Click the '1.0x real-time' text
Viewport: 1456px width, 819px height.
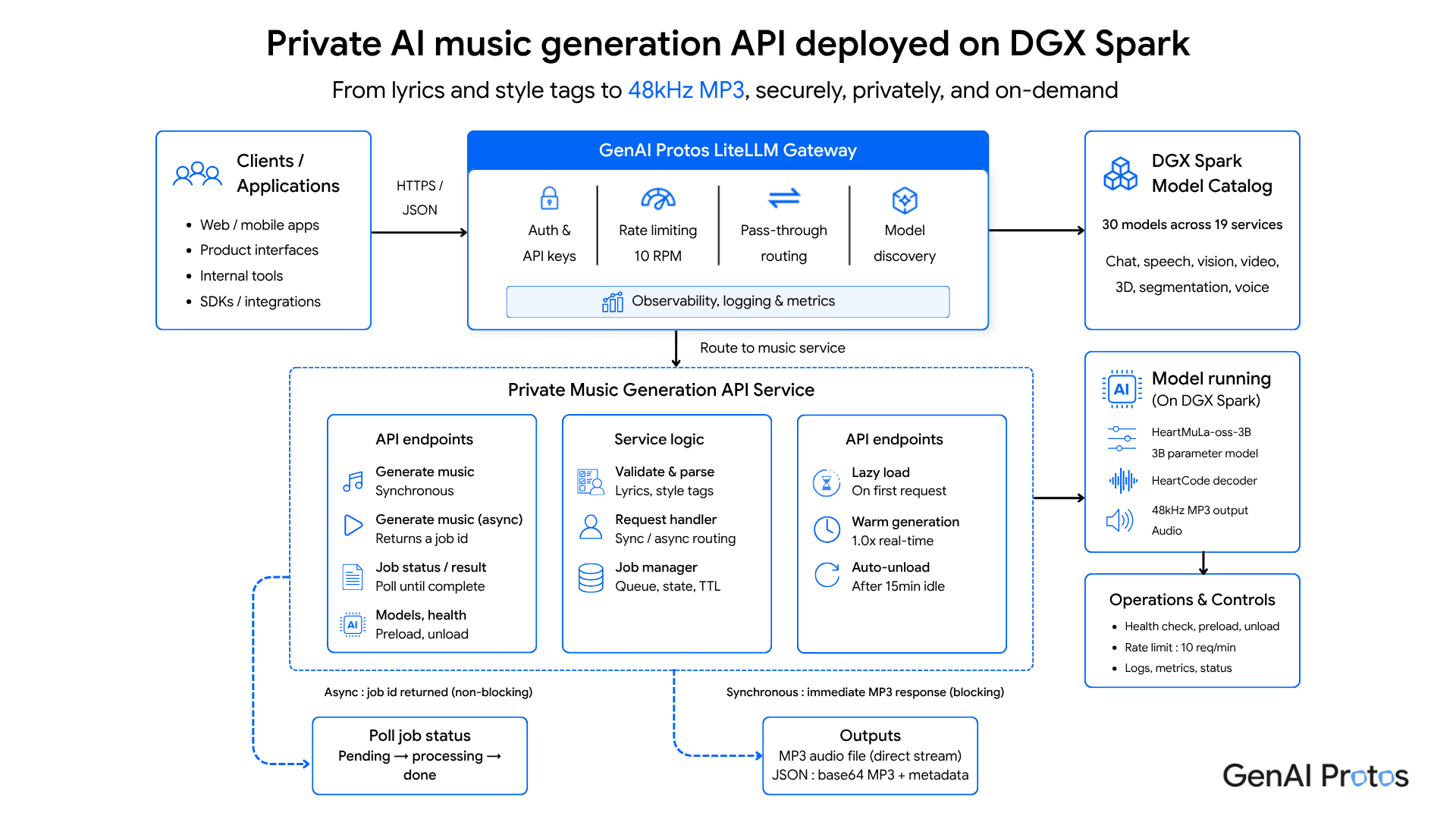click(893, 541)
